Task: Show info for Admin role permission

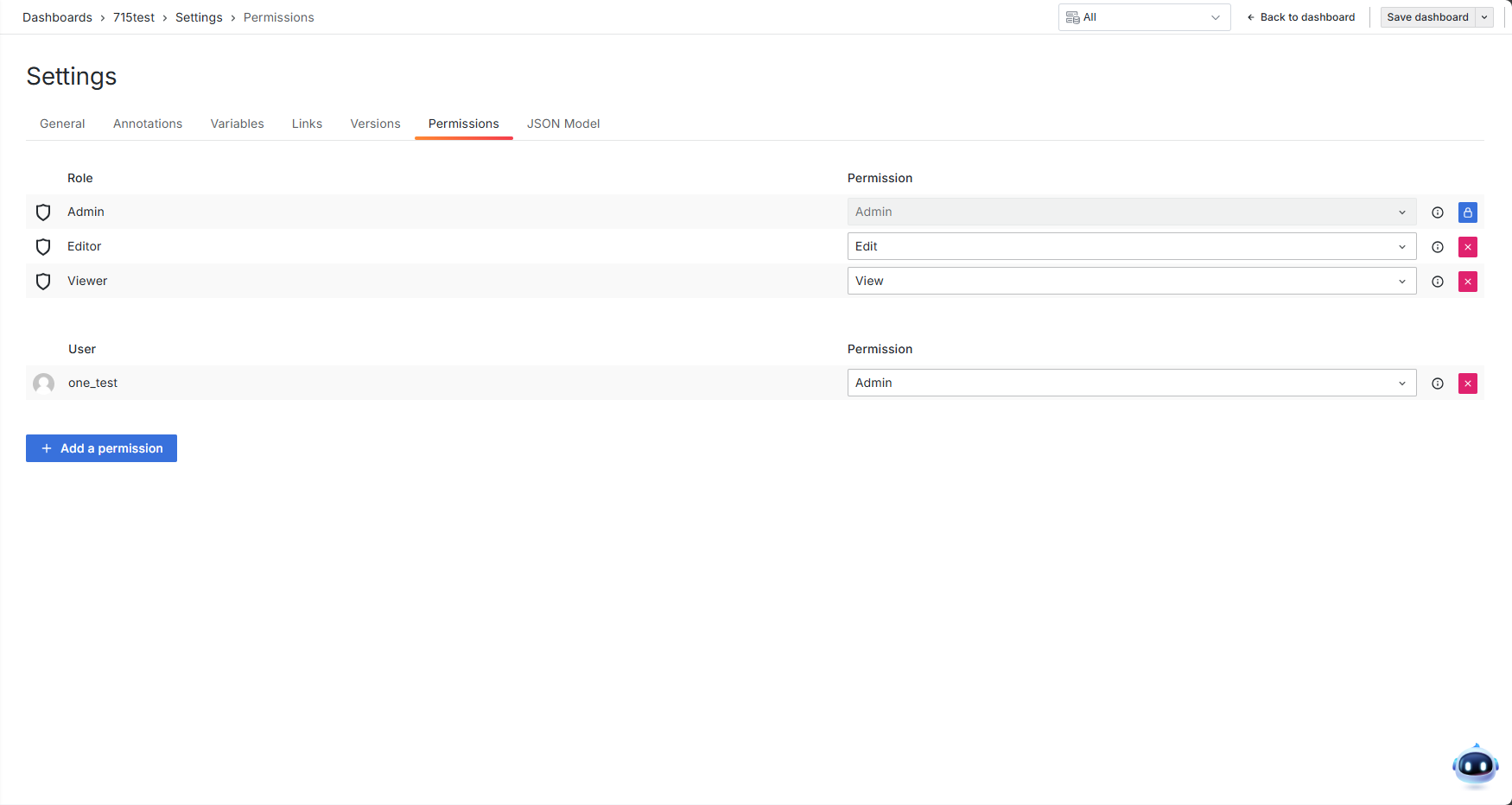Action: pos(1438,212)
